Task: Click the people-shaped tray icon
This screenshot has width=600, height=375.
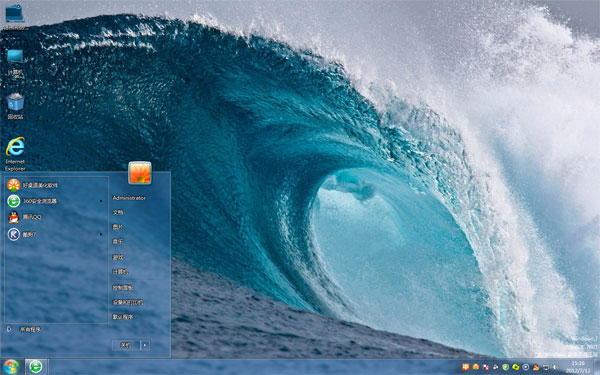Action: 496,367
